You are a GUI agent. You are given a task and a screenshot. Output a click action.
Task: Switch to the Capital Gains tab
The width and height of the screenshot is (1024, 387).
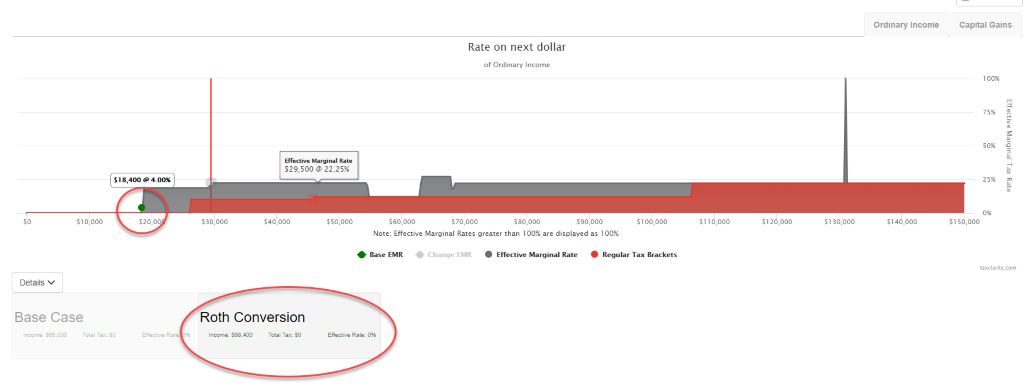(x=985, y=25)
